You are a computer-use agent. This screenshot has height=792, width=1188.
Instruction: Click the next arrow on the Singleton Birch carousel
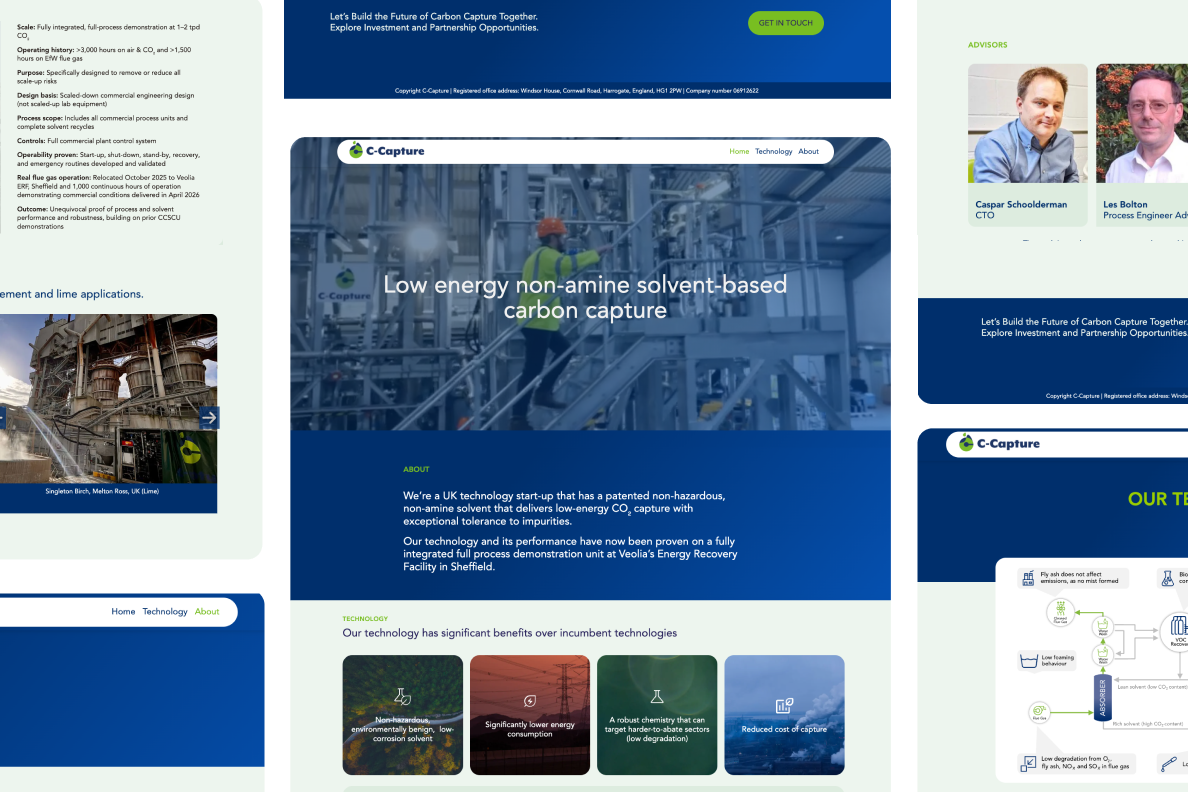point(209,418)
